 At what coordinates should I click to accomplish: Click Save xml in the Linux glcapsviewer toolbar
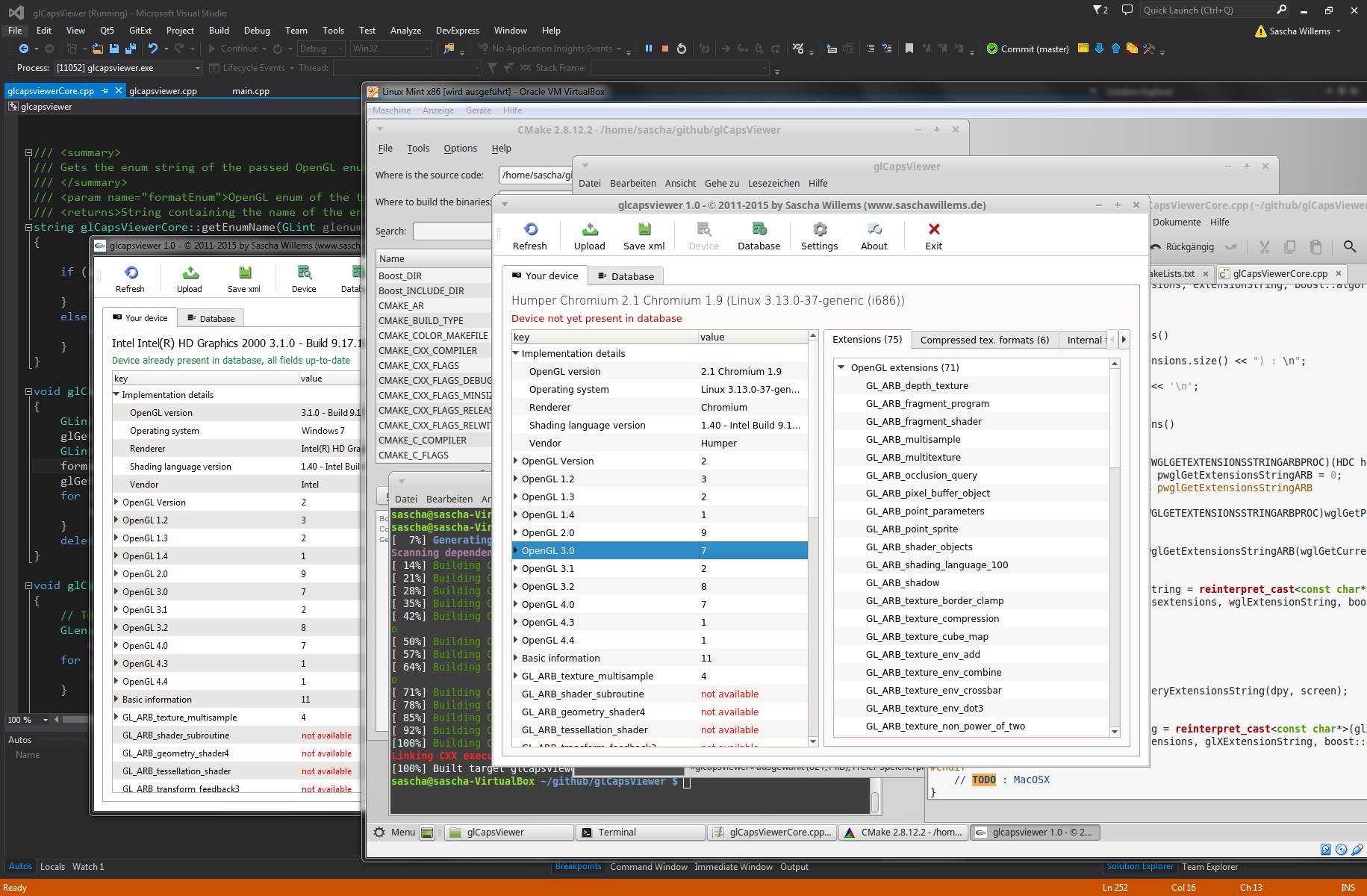click(644, 236)
